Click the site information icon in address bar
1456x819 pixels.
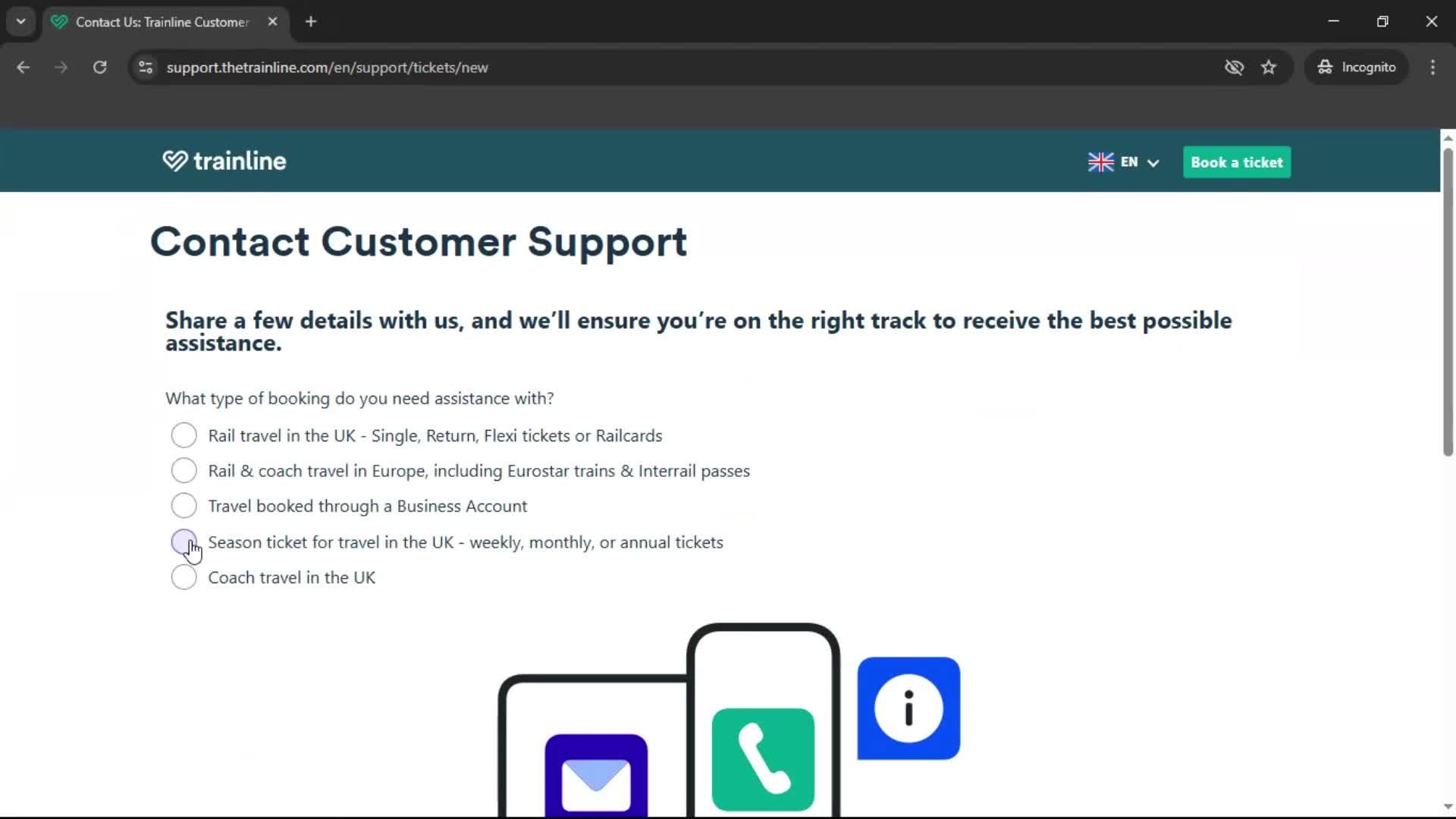pos(145,67)
